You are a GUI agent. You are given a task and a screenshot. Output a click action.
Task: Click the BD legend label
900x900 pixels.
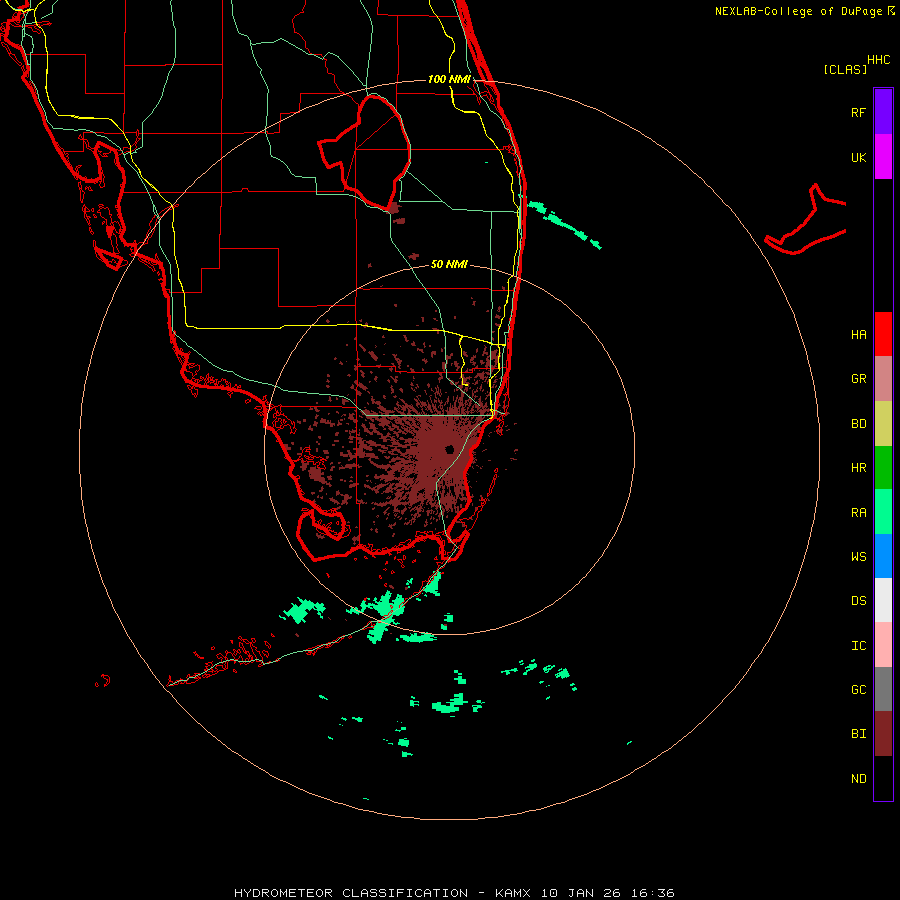pyautogui.click(x=858, y=424)
